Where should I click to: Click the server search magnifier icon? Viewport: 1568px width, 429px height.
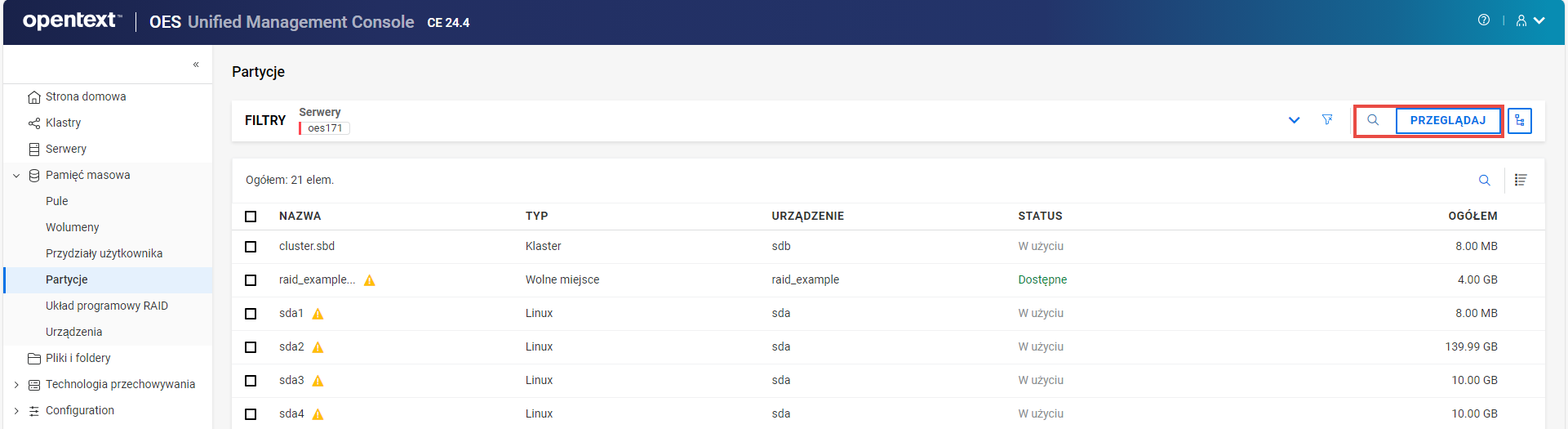pos(1373,120)
